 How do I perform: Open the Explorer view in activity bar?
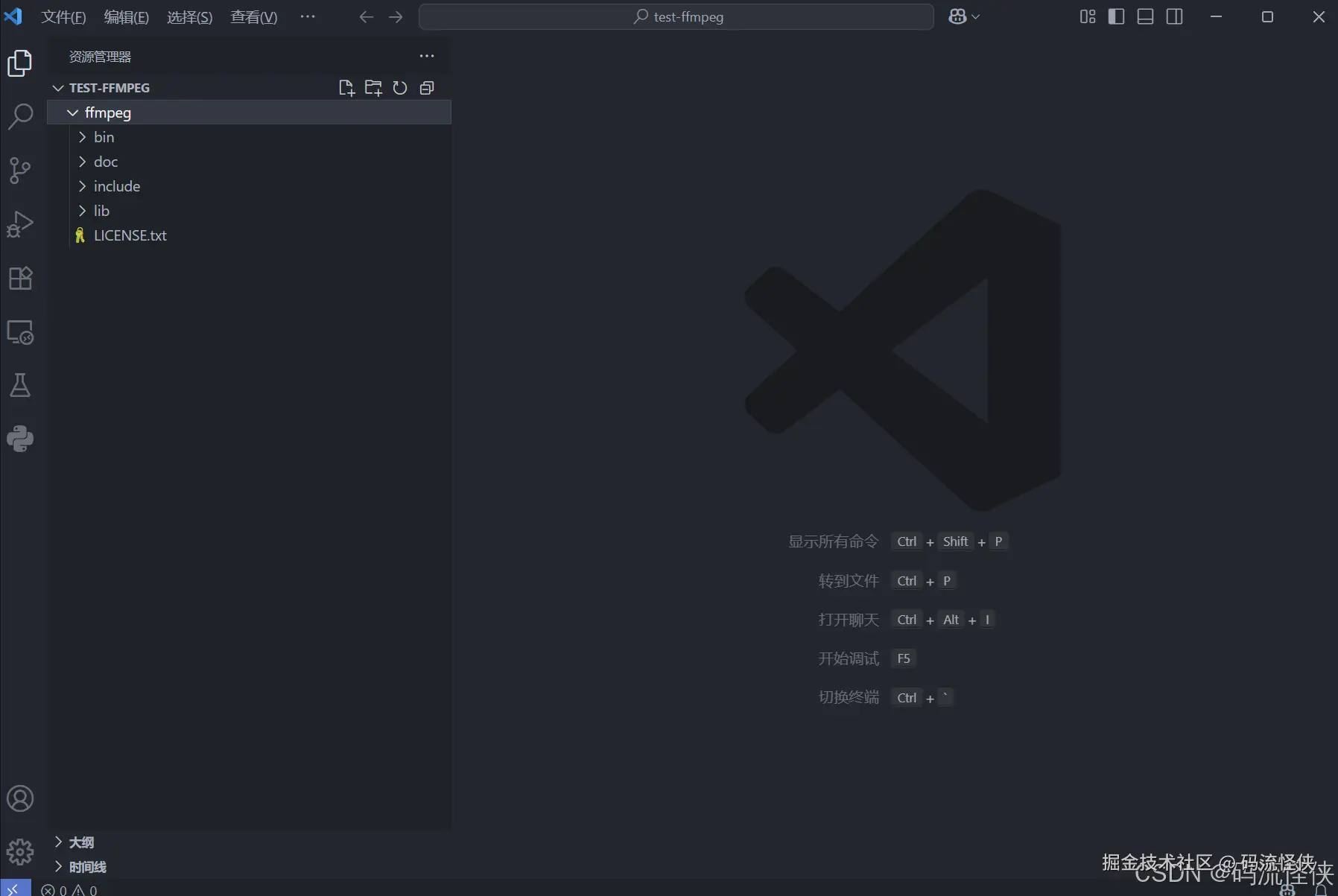(20, 63)
